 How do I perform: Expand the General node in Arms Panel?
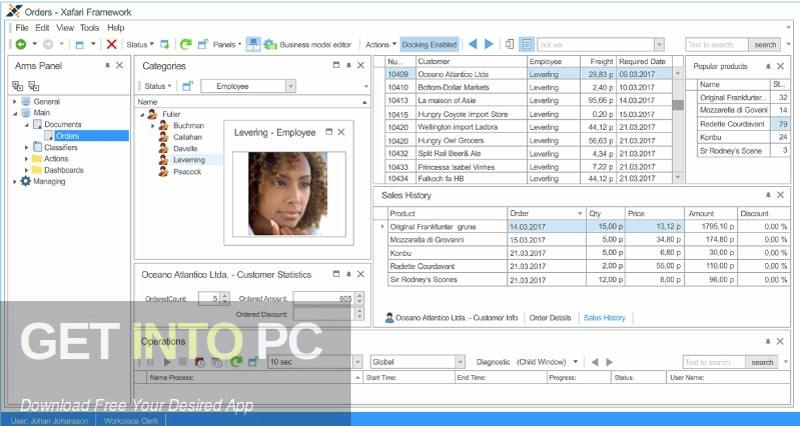pos(15,102)
